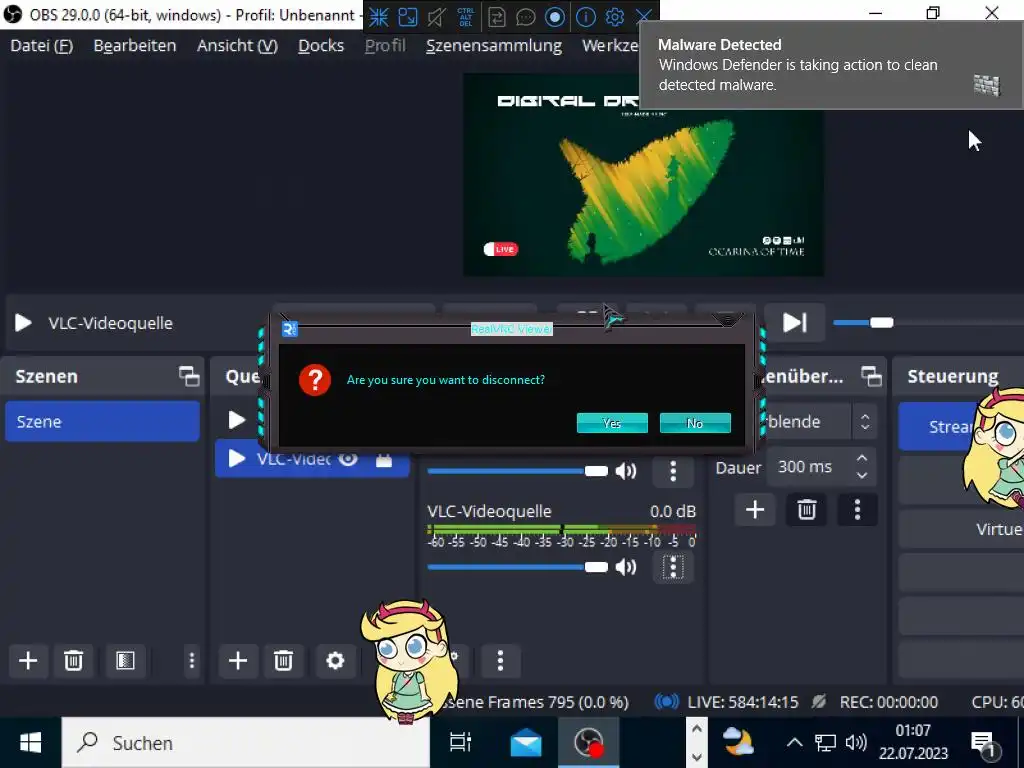Click the VNC circular record icon
The width and height of the screenshot is (1024, 768).
click(554, 17)
